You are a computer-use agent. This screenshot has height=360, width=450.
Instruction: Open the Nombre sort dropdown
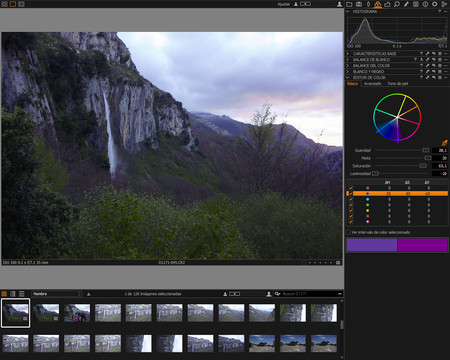[57, 294]
